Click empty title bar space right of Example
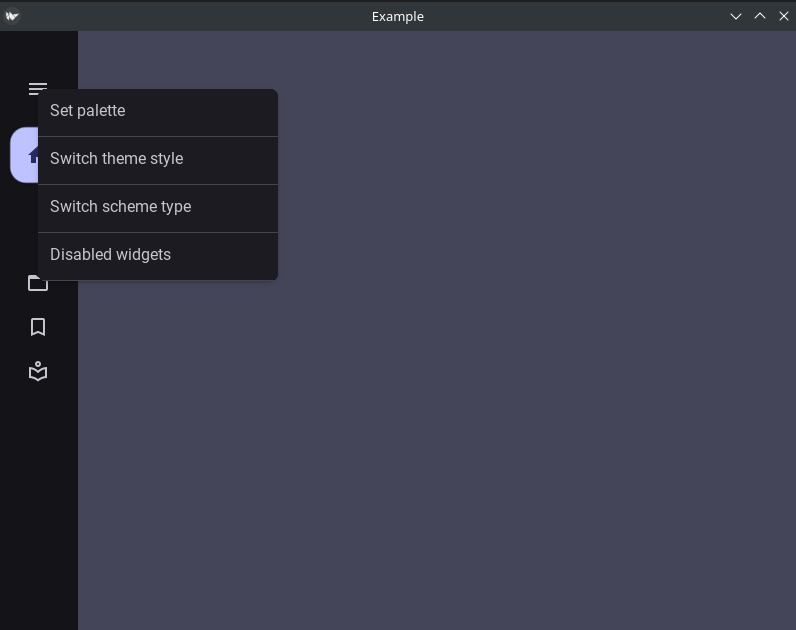This screenshot has width=796, height=630. [x=580, y=16]
